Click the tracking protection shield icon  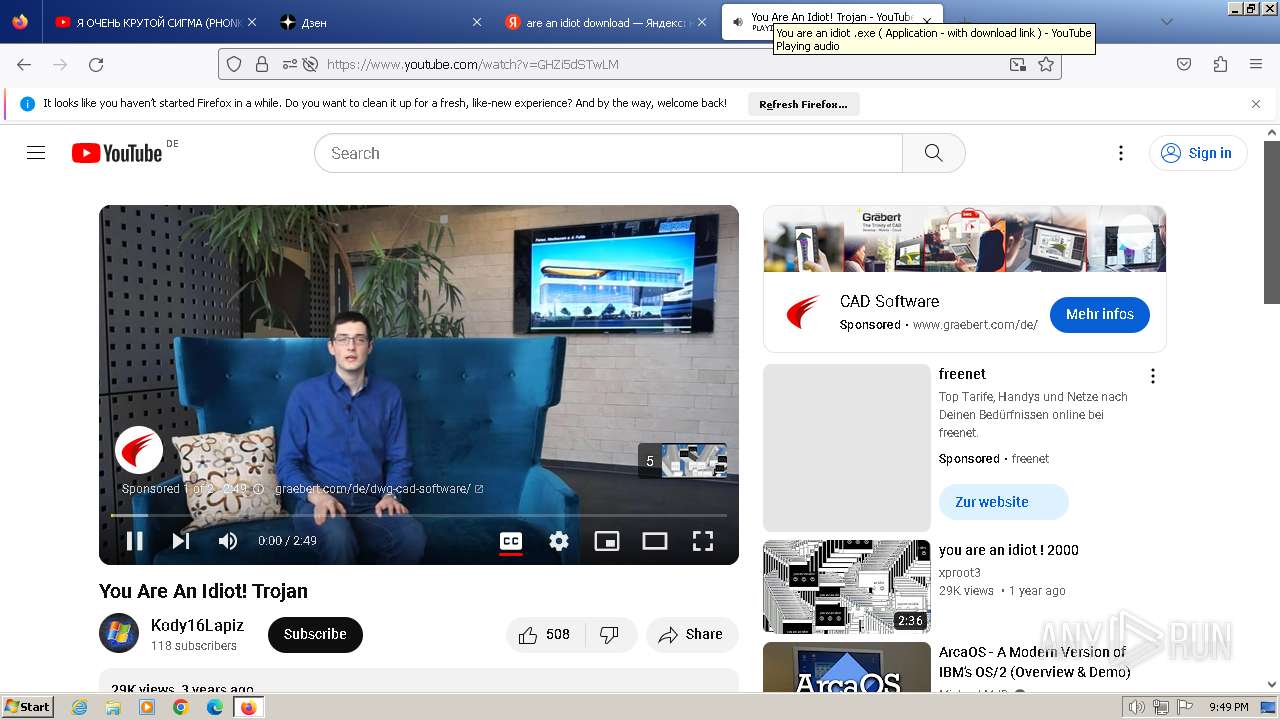coord(234,64)
